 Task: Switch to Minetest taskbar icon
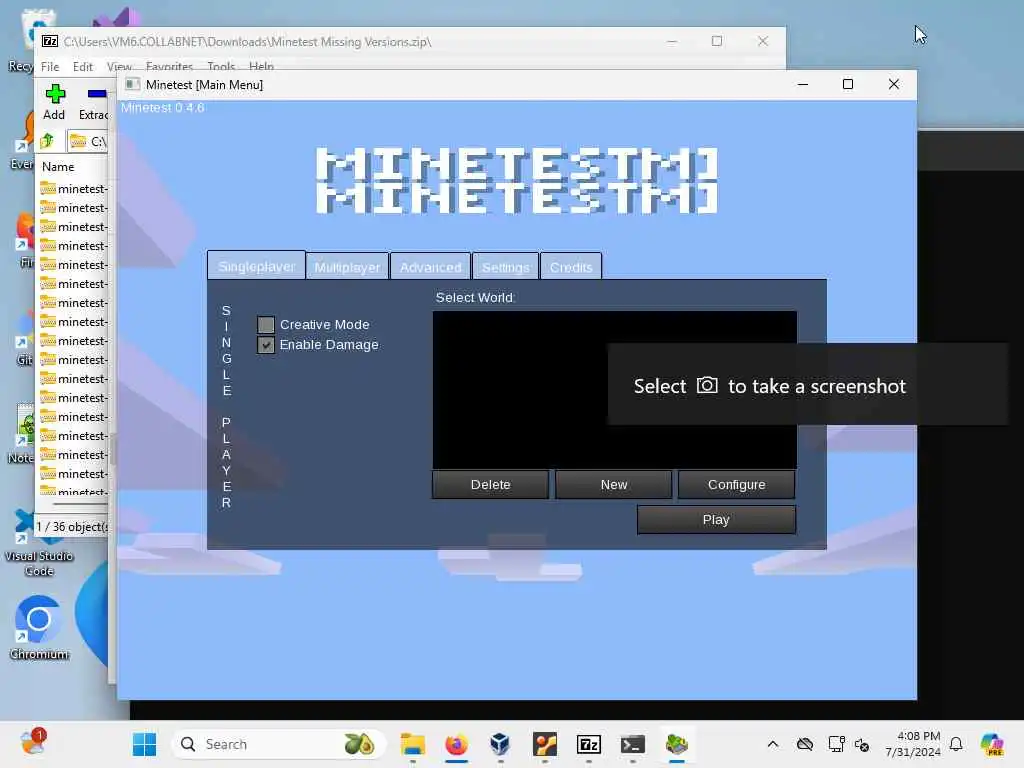[x=677, y=744]
